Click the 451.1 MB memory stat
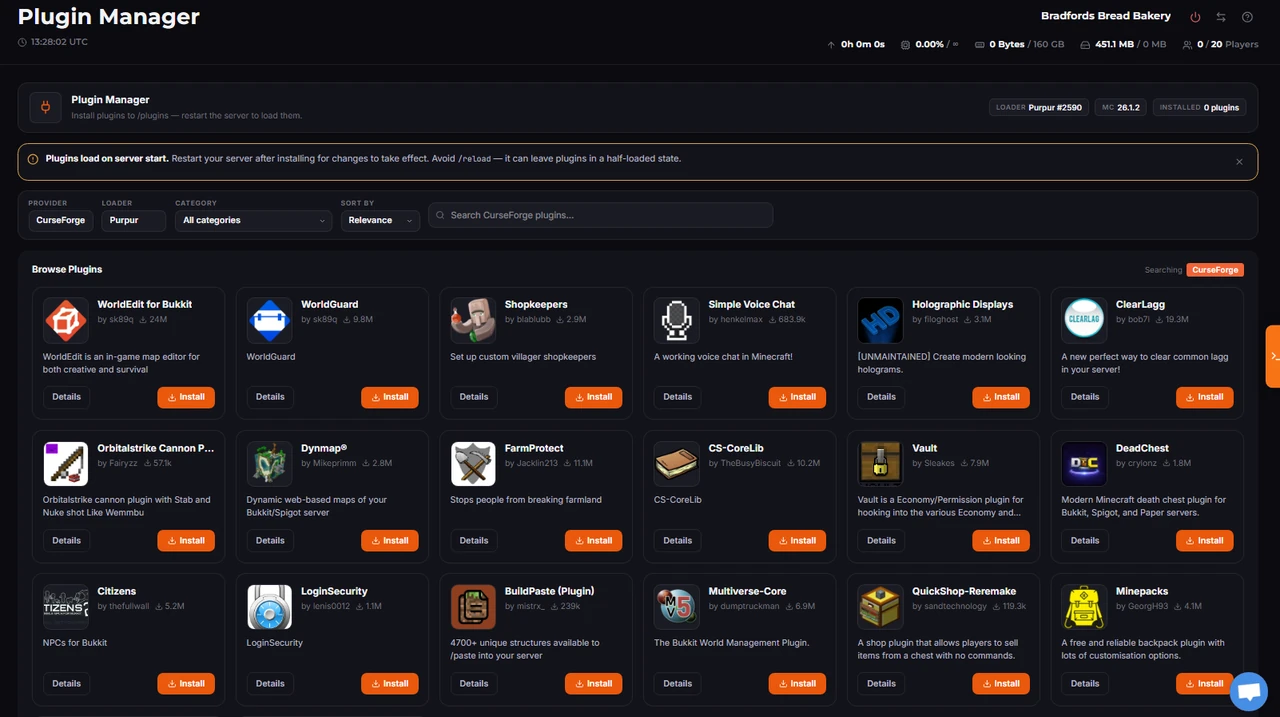 pos(1123,45)
